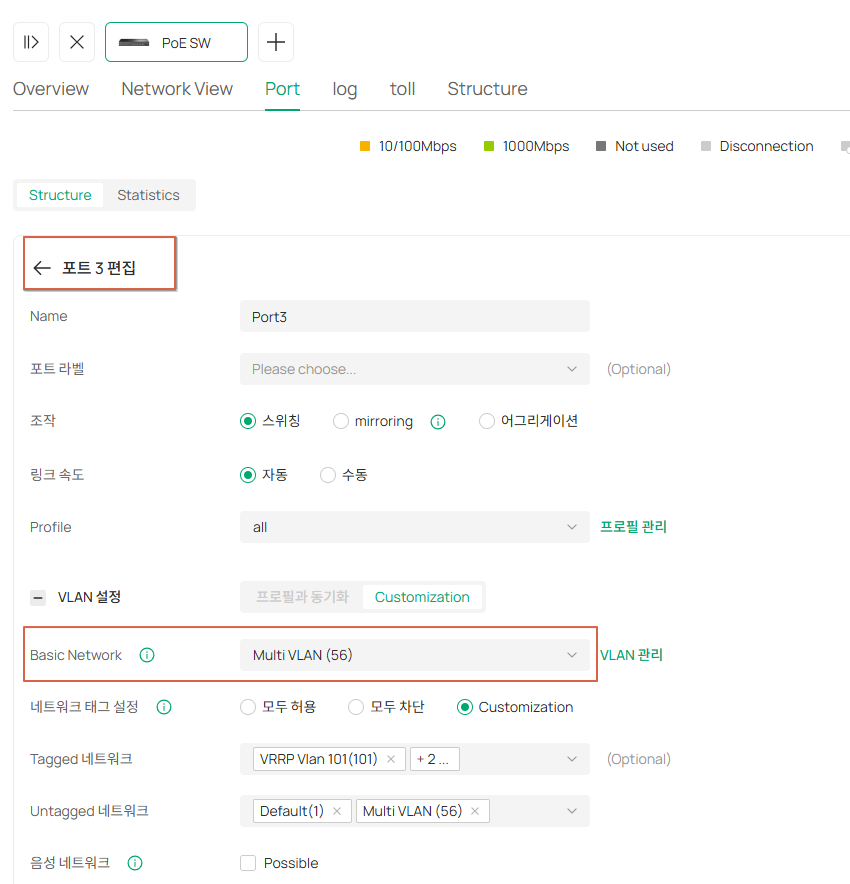Click info icon beside 음성 네트워크

point(135,863)
